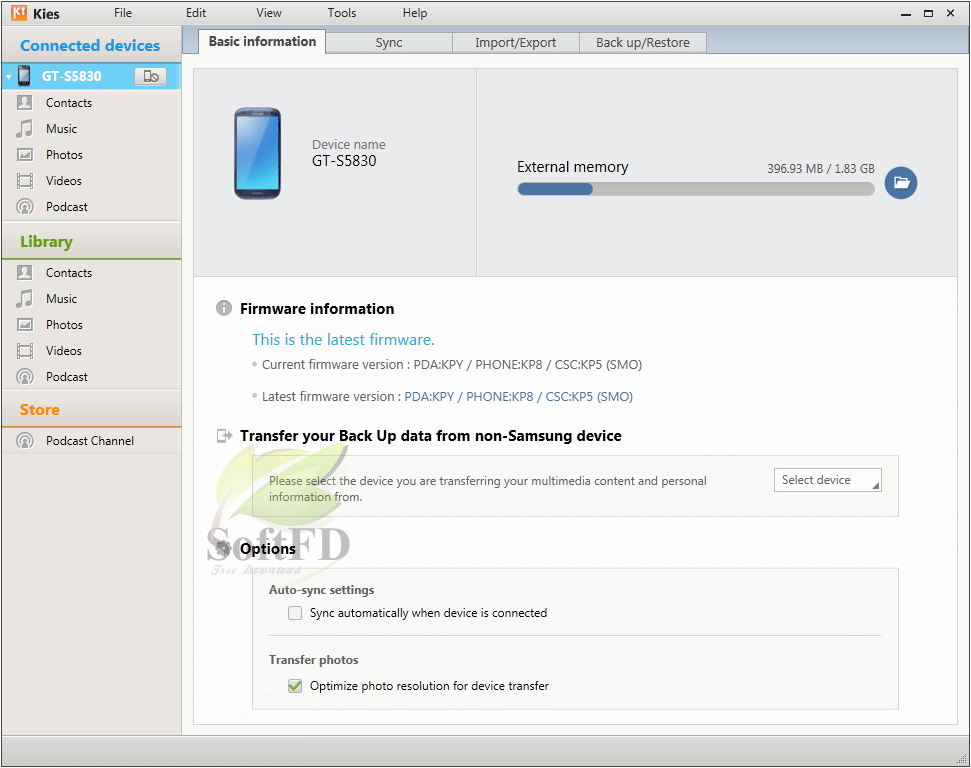Click the Options gear icon
The width and height of the screenshot is (971, 768).
223,548
